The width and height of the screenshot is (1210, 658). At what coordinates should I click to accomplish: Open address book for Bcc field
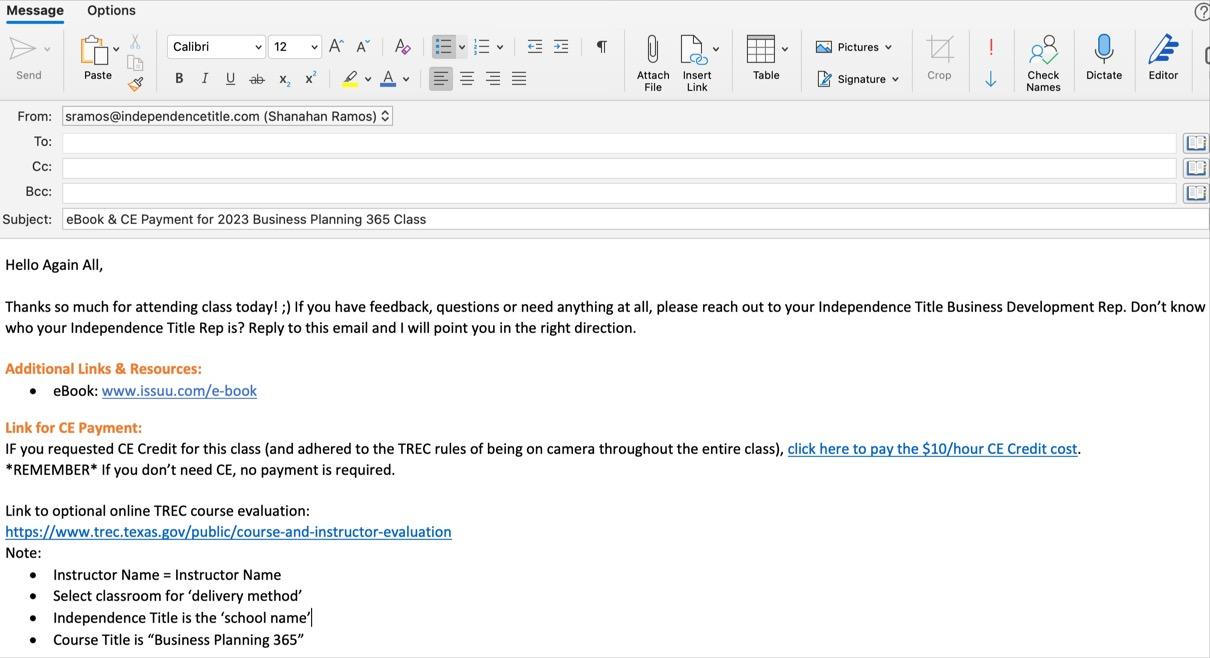[1196, 193]
